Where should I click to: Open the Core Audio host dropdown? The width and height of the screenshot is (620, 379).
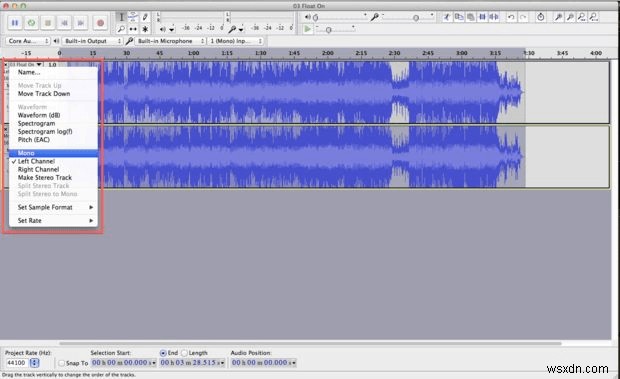tap(28, 41)
